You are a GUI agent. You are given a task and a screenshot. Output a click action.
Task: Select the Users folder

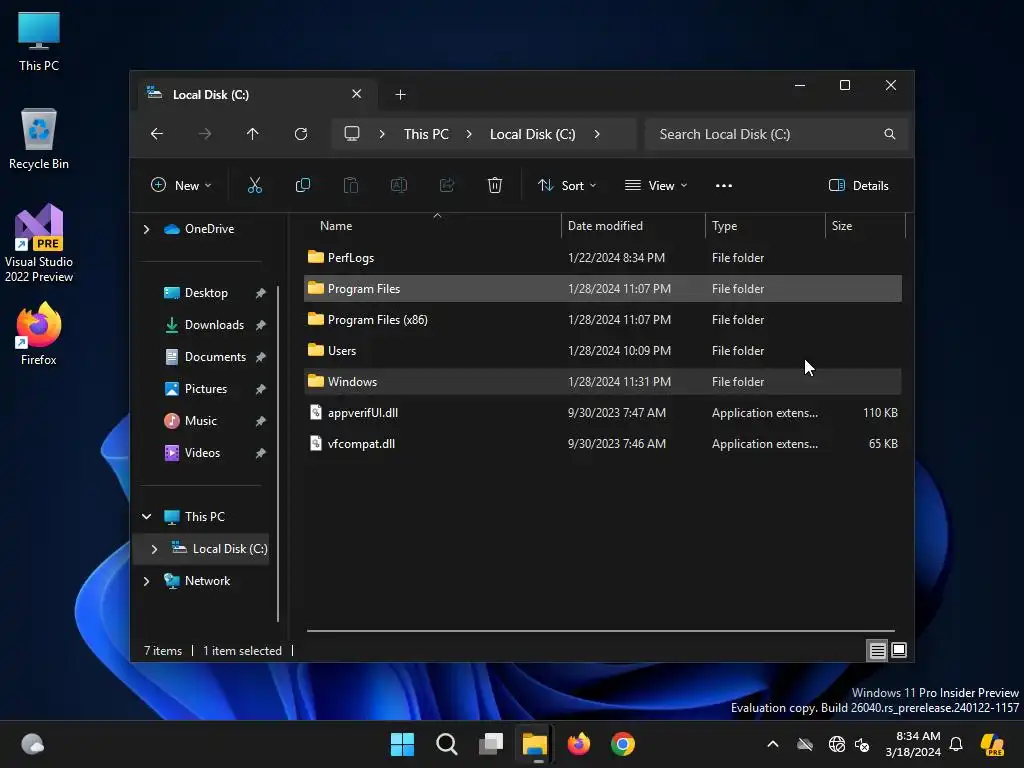coord(603,351)
